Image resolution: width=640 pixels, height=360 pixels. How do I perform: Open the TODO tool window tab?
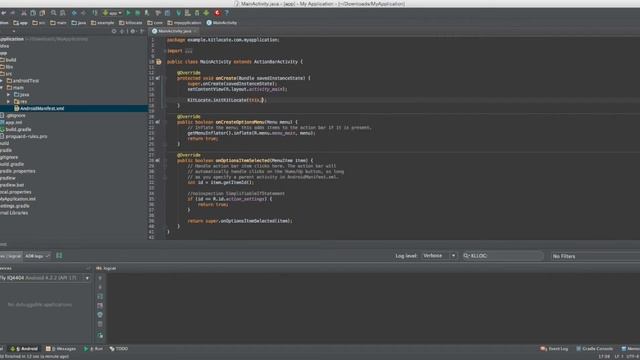pos(119,349)
